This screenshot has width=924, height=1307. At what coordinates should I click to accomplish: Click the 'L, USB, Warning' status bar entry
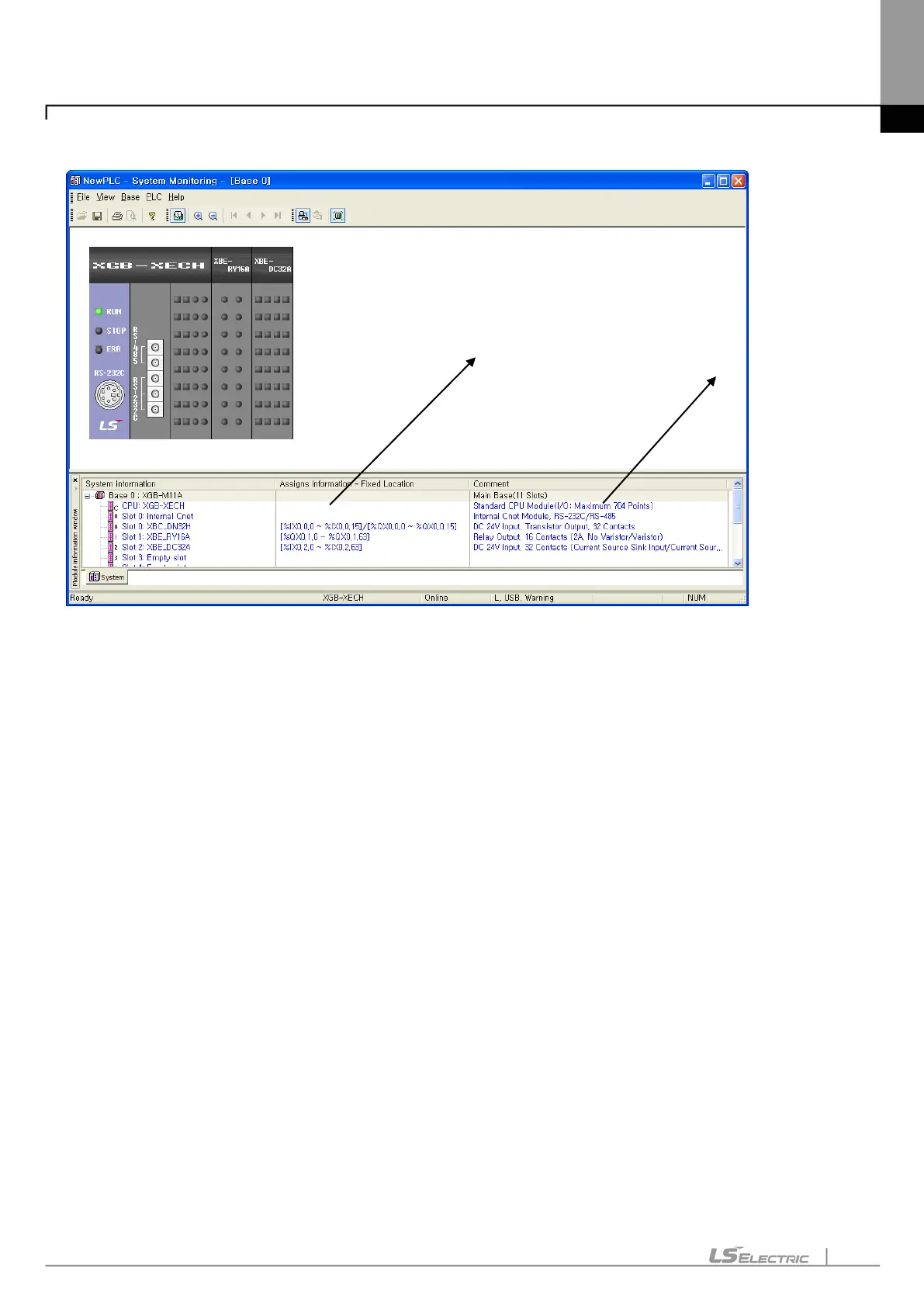click(x=524, y=598)
